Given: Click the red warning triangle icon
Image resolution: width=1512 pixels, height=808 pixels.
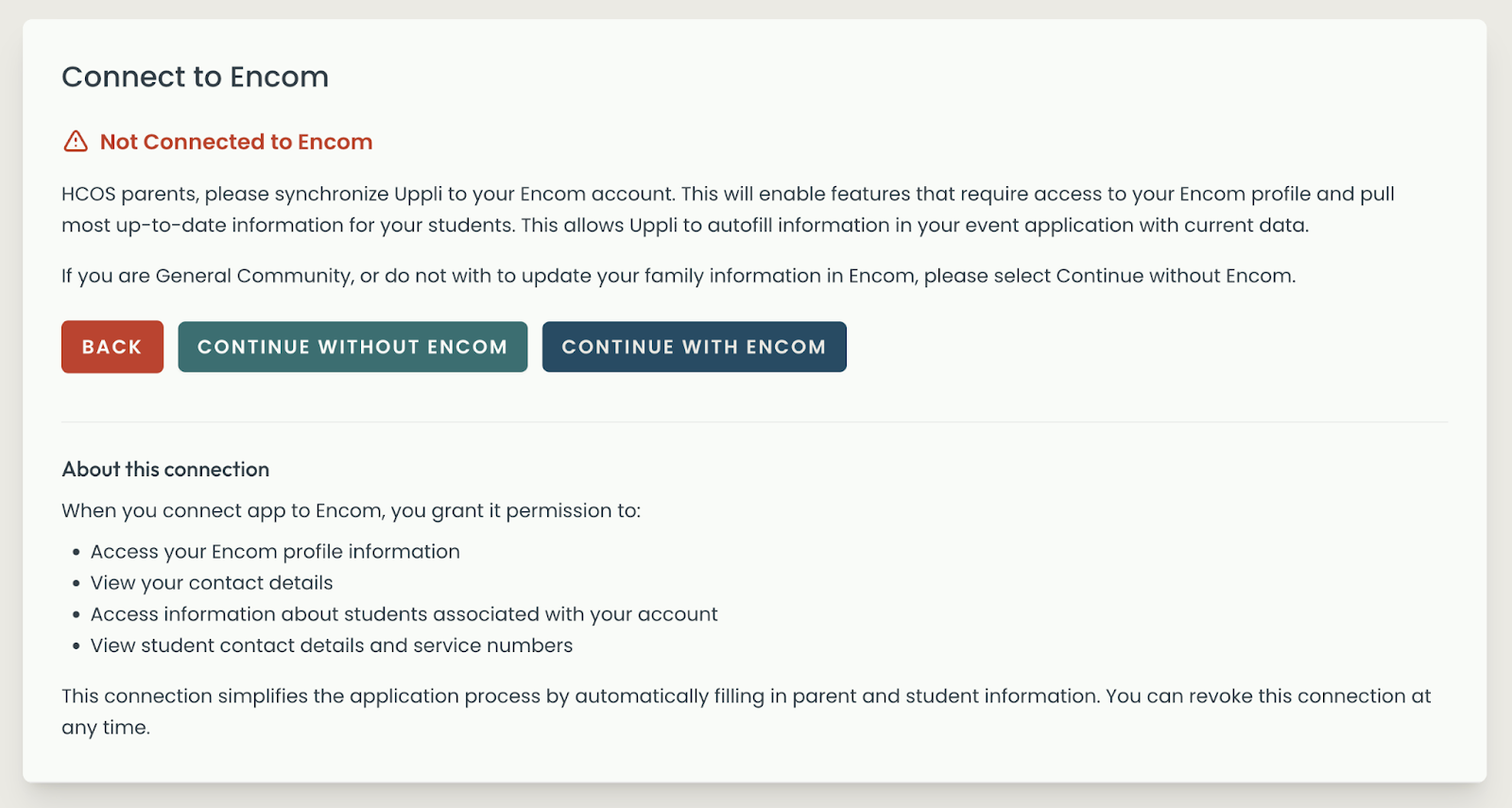Looking at the screenshot, I should pos(76,142).
